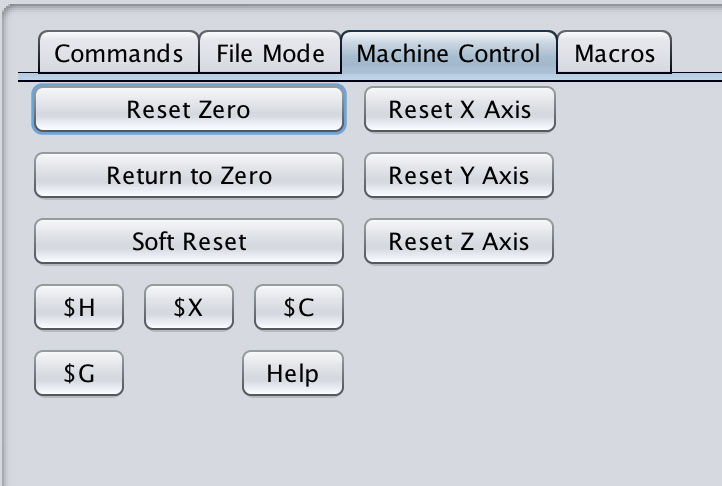Click the Reset Zero button
The image size is (722, 486).
[188, 109]
